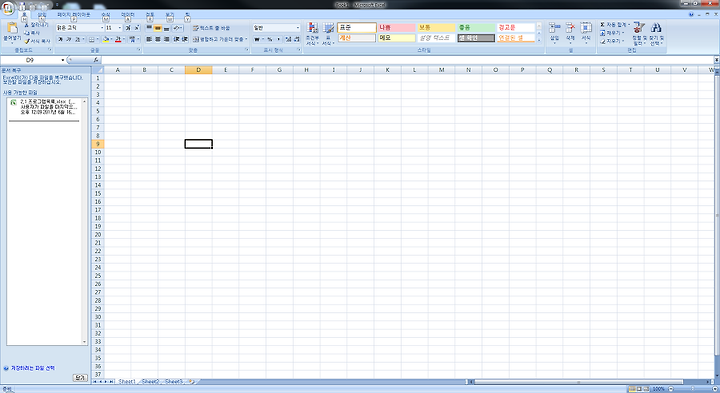Click Merge and Center button
720x393 pixels.
pyautogui.click(x=219, y=39)
